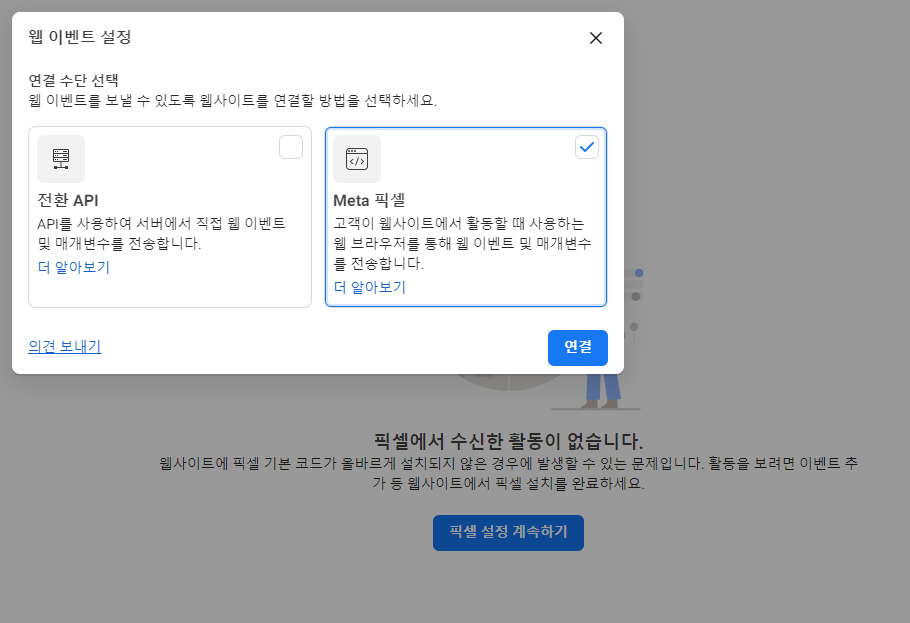Click the background text about 픽셀 기본 코드
910x623 pixels.
[508, 473]
